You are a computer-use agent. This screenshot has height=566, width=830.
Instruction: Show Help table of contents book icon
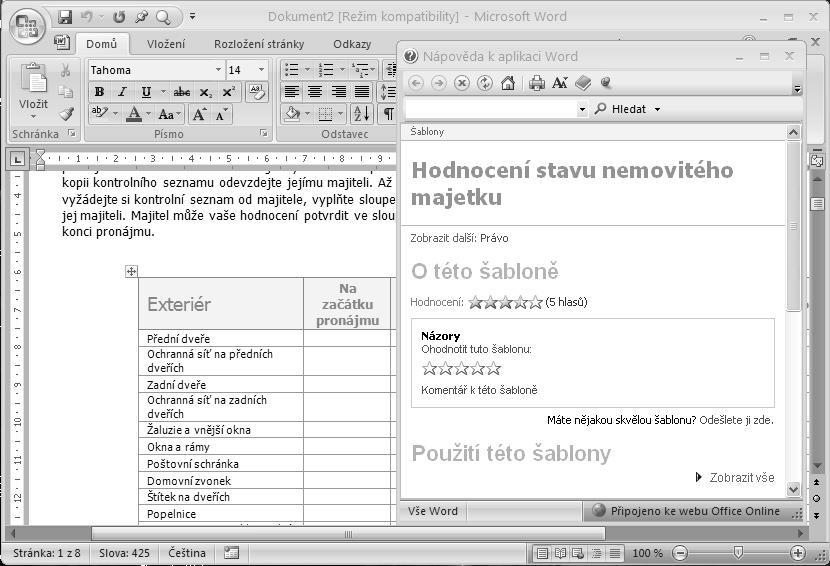[583, 83]
